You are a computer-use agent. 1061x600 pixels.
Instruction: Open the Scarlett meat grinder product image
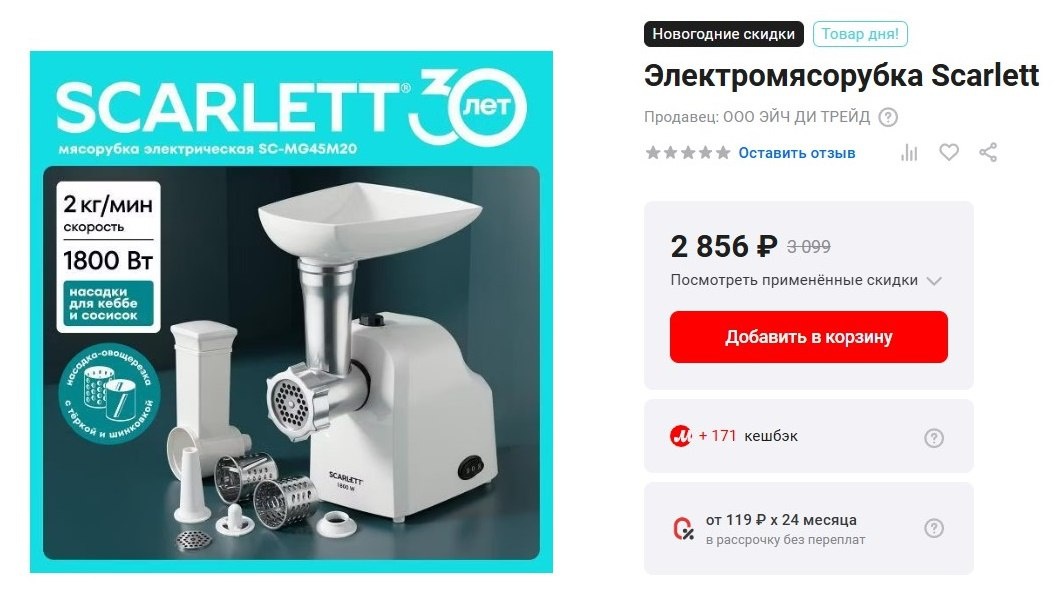click(291, 312)
